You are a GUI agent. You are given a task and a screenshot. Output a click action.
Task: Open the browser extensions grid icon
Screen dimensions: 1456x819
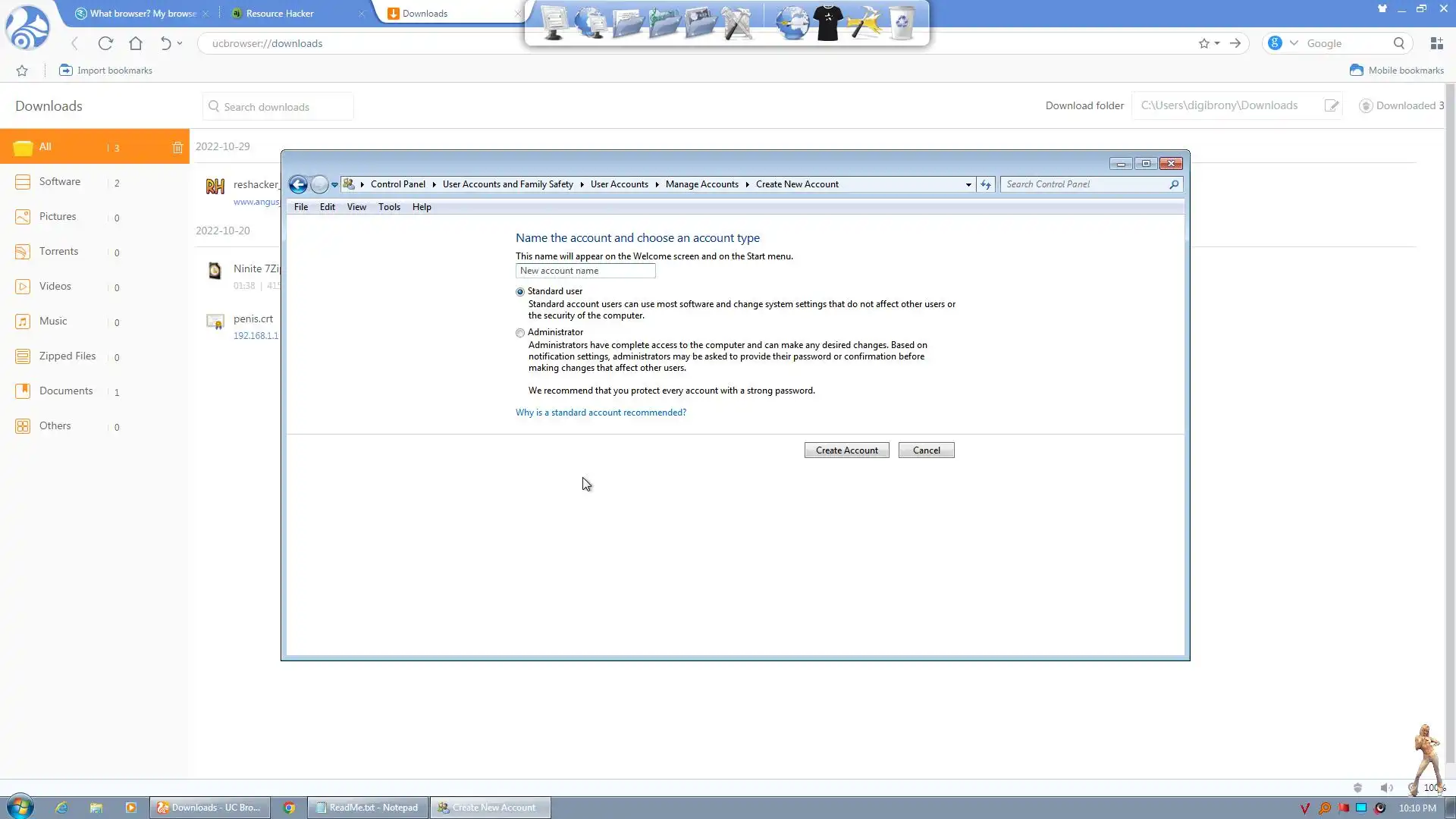pyautogui.click(x=1436, y=43)
